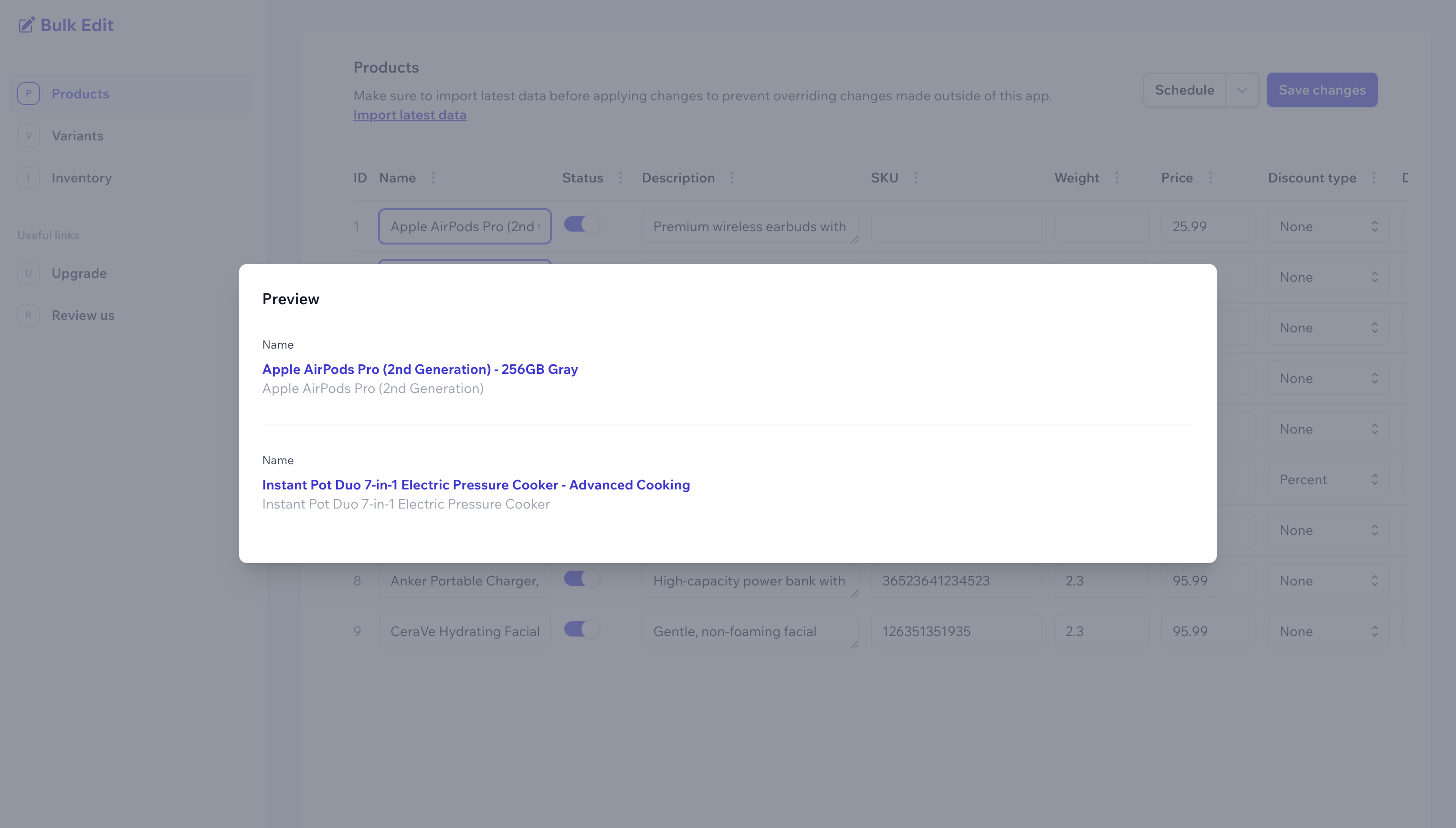The width and height of the screenshot is (1456, 828).
Task: Click the Bulk Edit pencil logo icon
Action: tap(26, 25)
